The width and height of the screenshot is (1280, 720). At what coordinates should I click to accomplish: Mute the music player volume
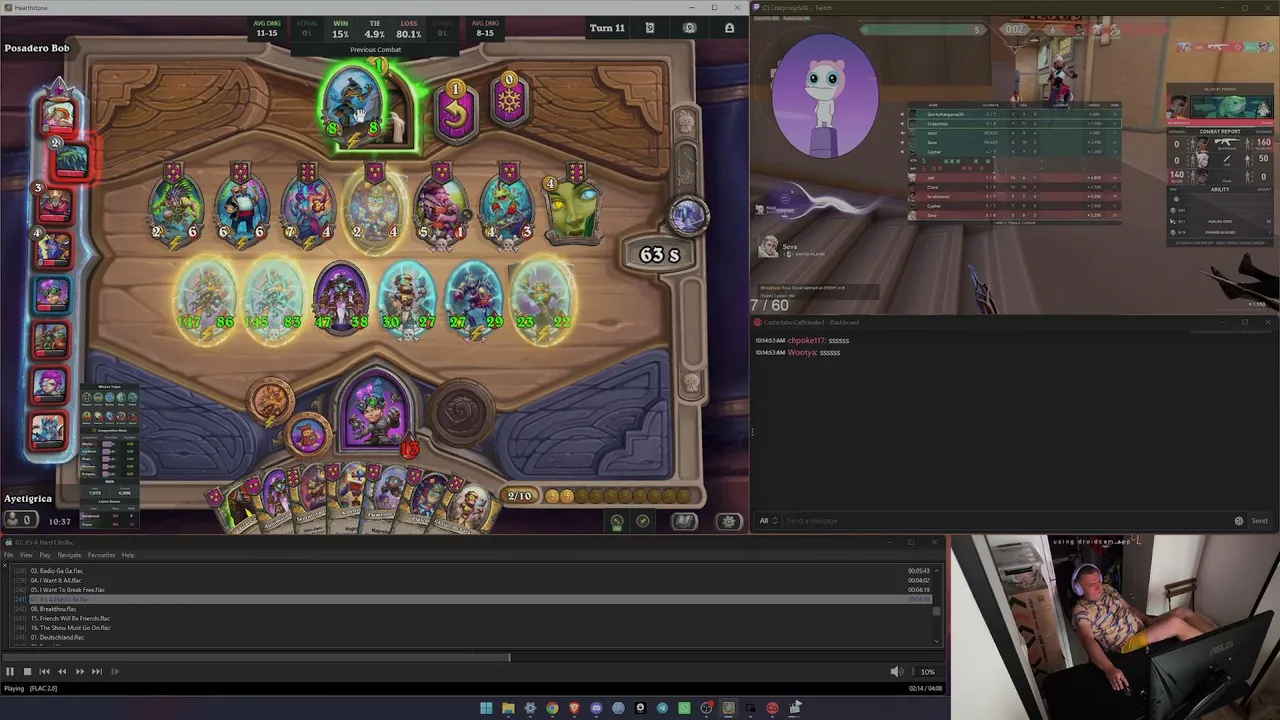[896, 672]
